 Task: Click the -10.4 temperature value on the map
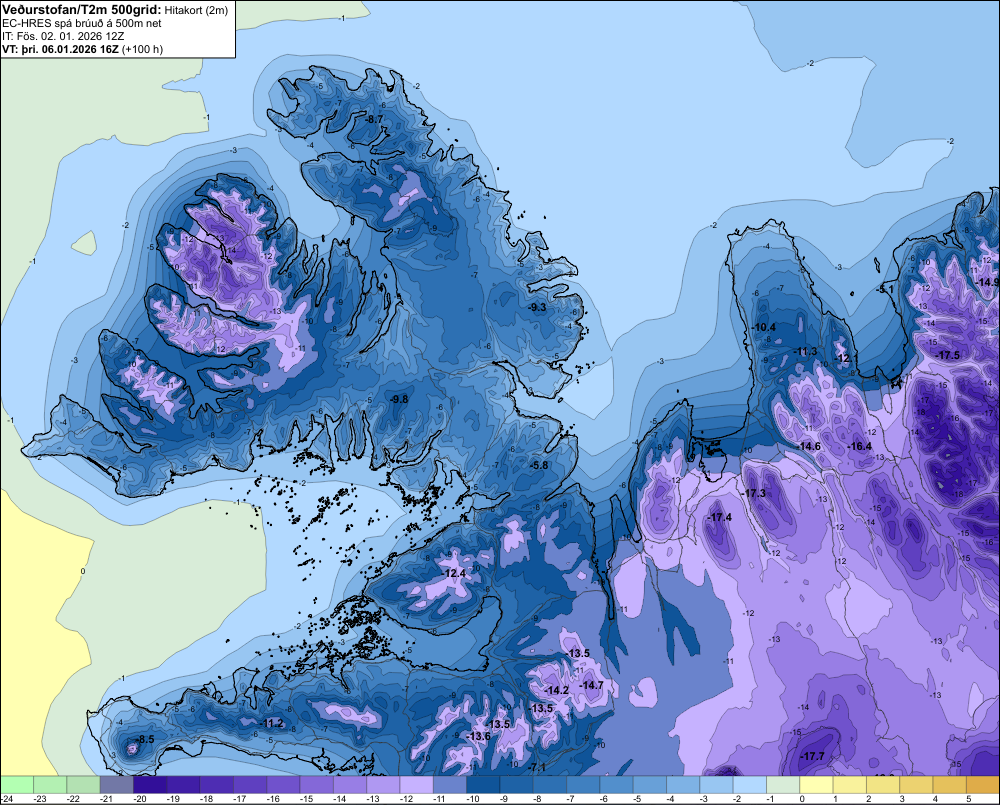click(764, 327)
